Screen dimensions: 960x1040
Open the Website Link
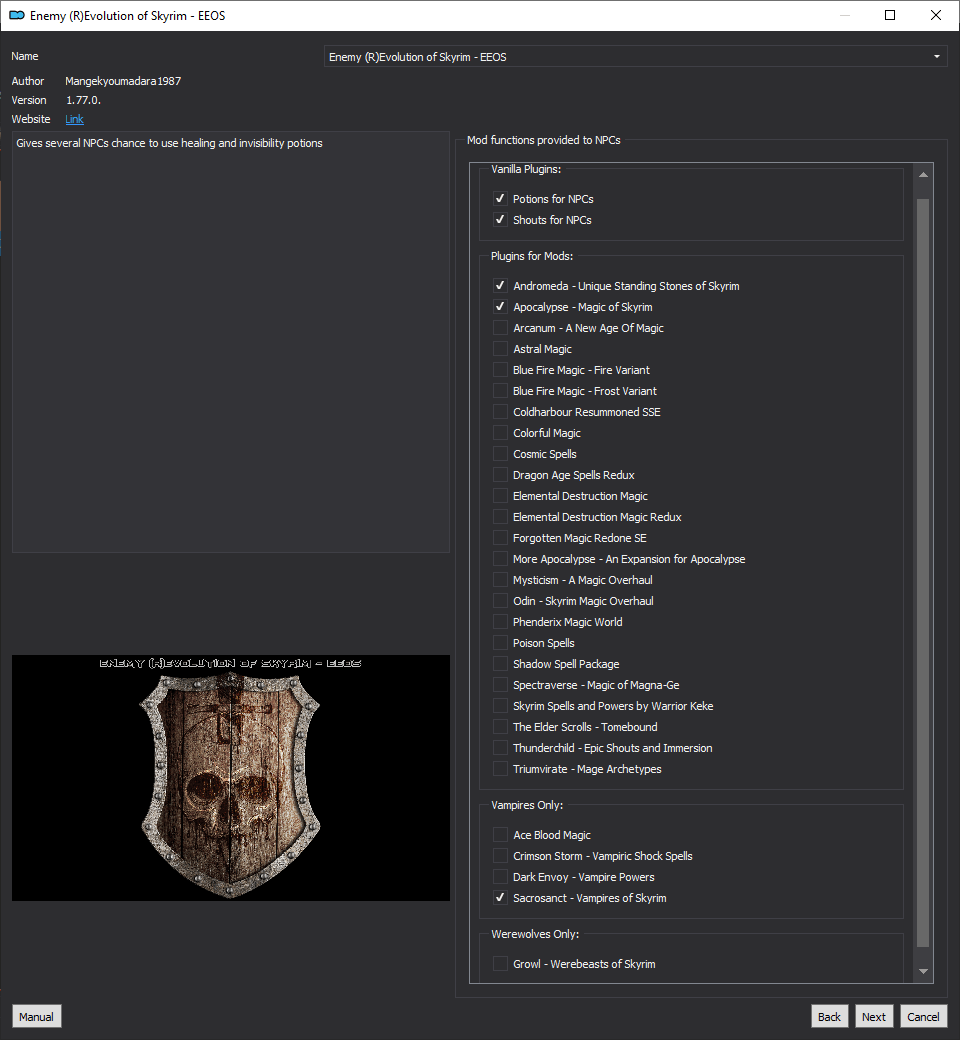74,119
